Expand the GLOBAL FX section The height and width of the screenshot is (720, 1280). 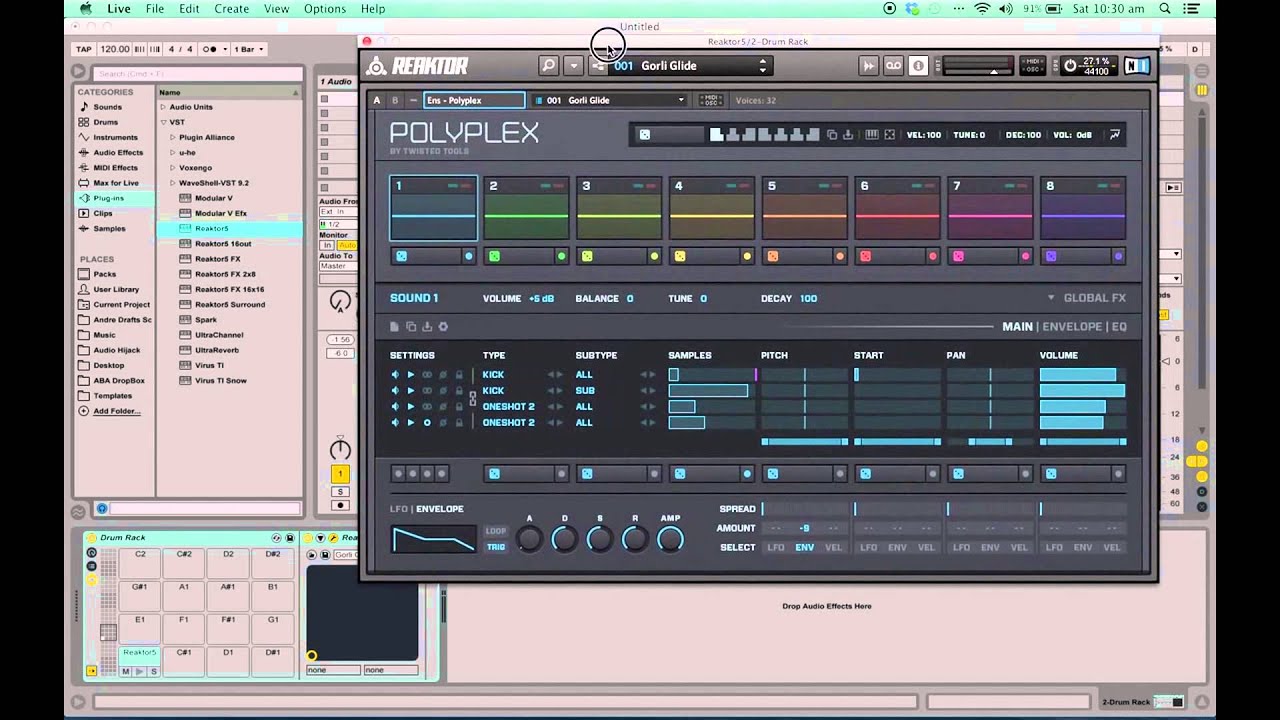(1086, 298)
